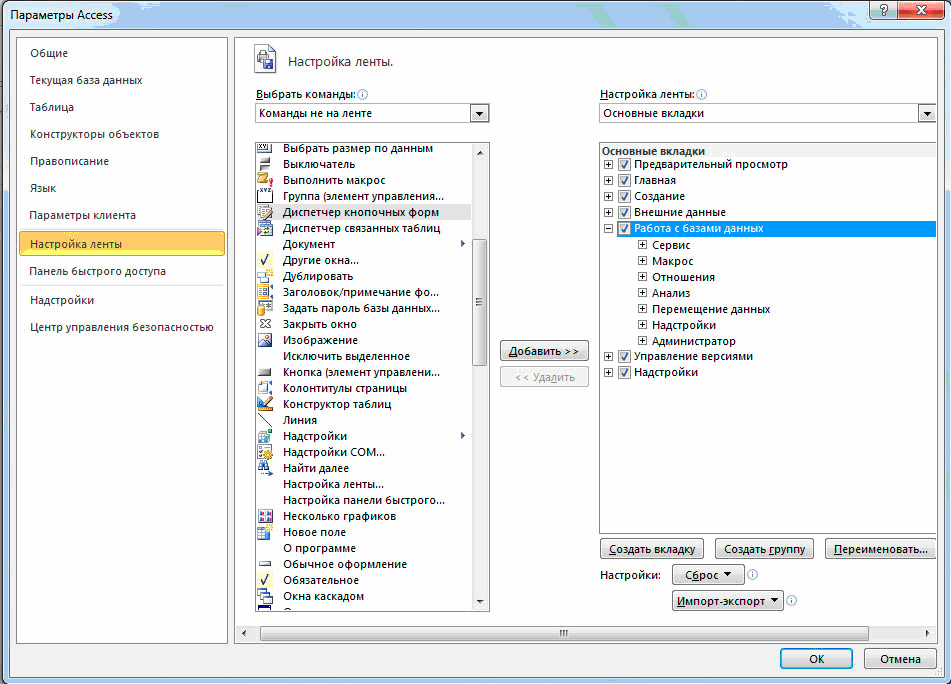951x684 pixels.
Task: Click the Колонтитулы страницы icon
Action: click(264, 387)
